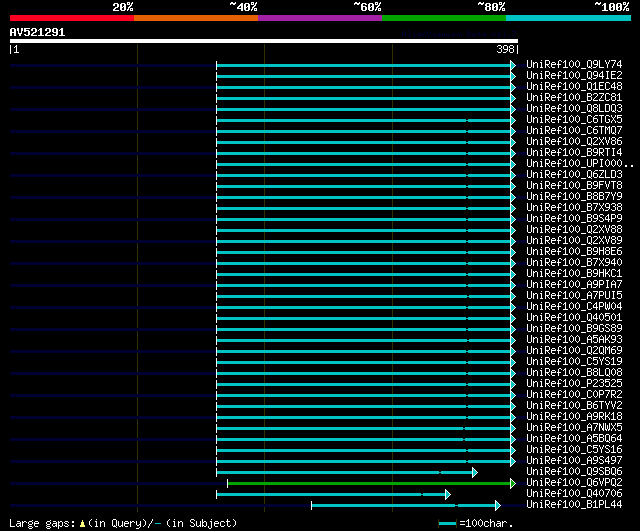This screenshot has height=531, width=640.
Task: Click the cyan ~100% identity legend segment
Action: pos(569,18)
